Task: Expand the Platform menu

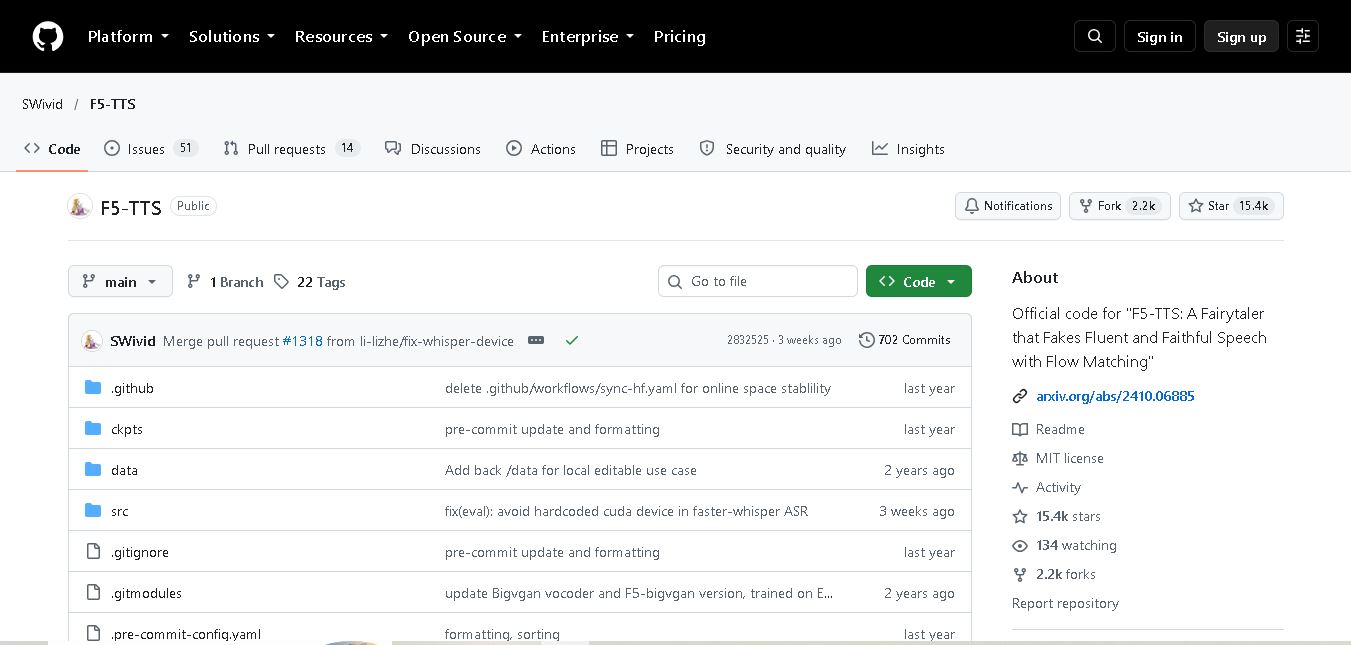Action: coord(128,37)
